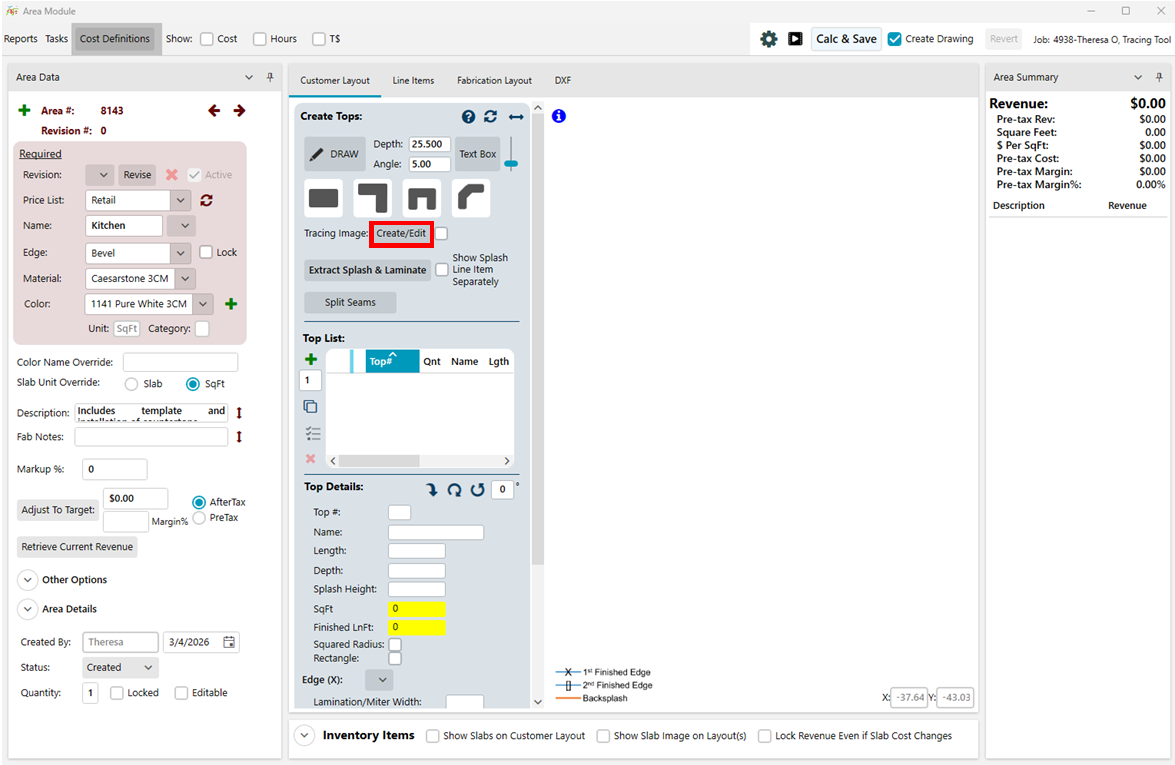Open the Color dropdown

coord(203,304)
